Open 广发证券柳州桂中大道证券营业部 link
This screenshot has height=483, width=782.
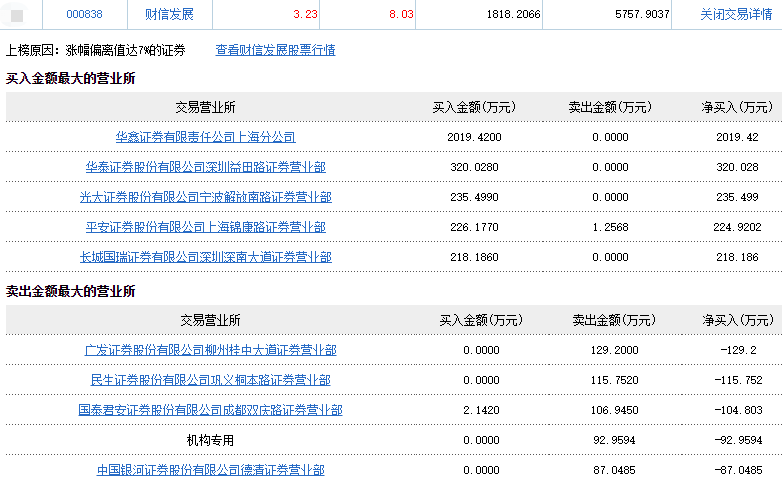(x=210, y=350)
